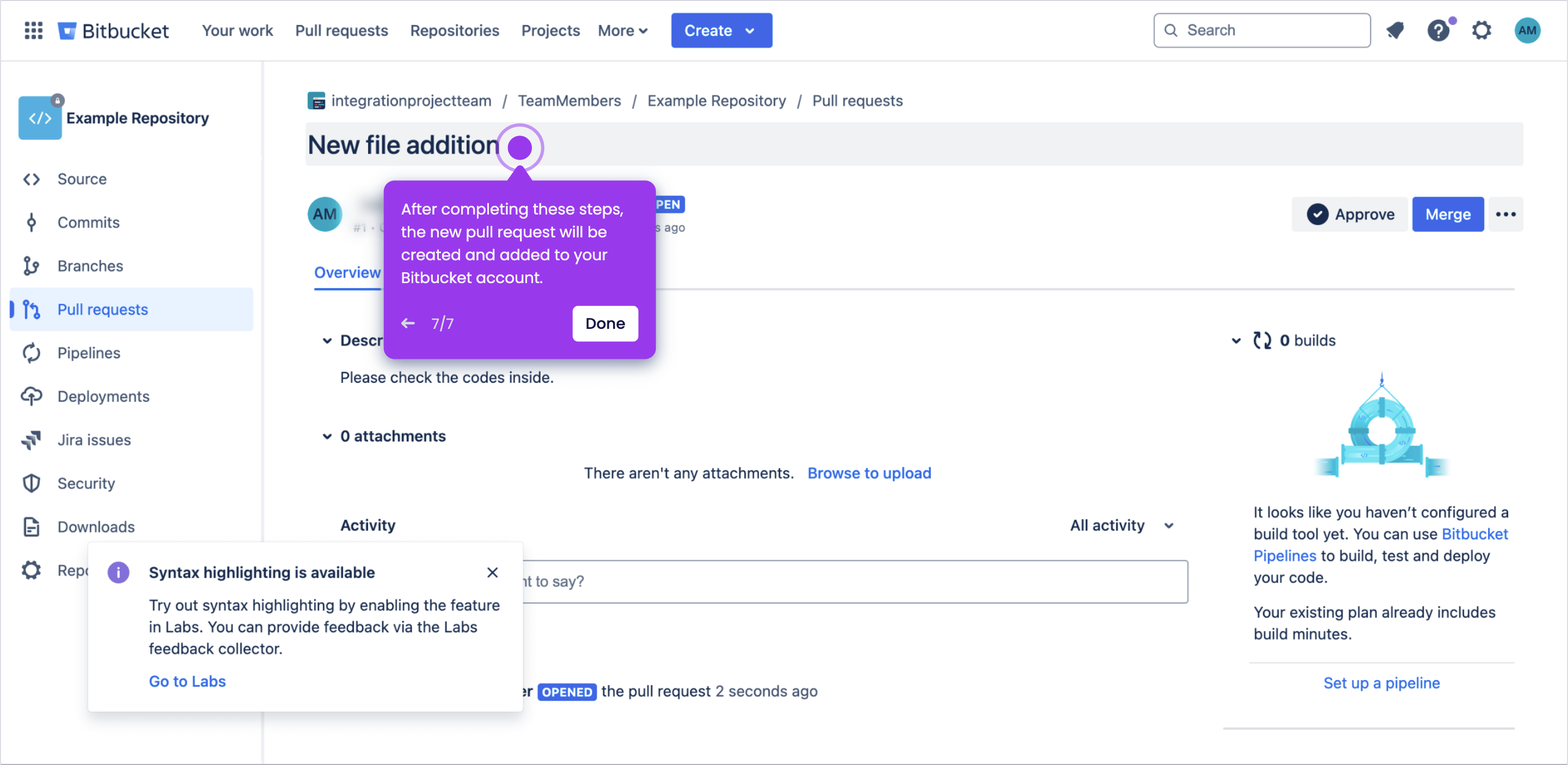1568x765 pixels.
Task: Click the Example Repository breadcrumb
Action: coord(716,101)
